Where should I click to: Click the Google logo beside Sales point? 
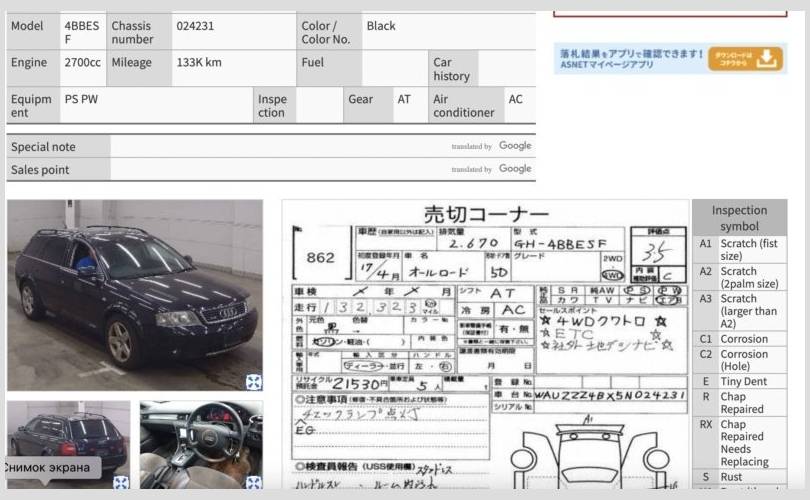click(x=515, y=169)
